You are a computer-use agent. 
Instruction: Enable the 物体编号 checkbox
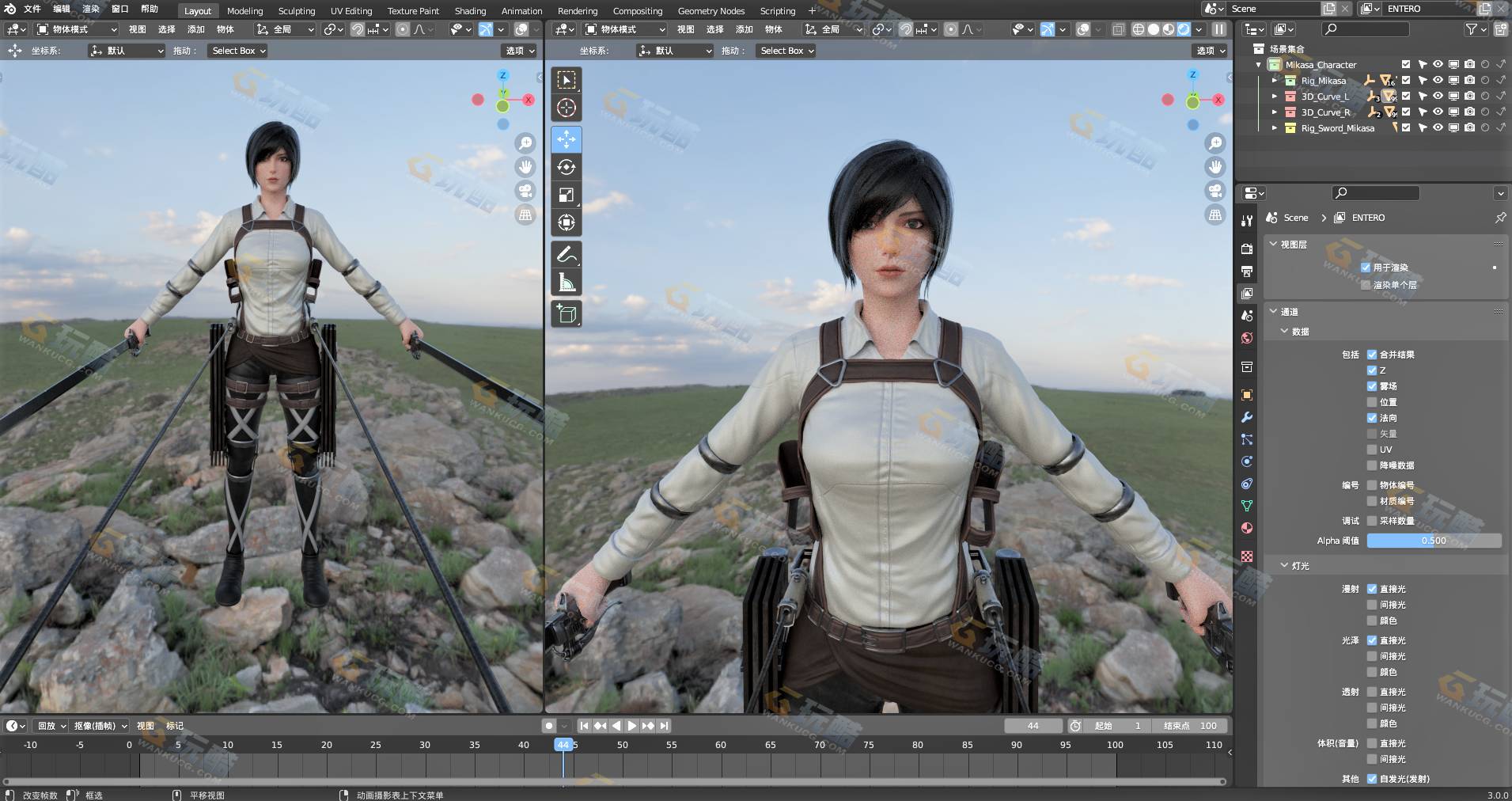pyautogui.click(x=1372, y=485)
